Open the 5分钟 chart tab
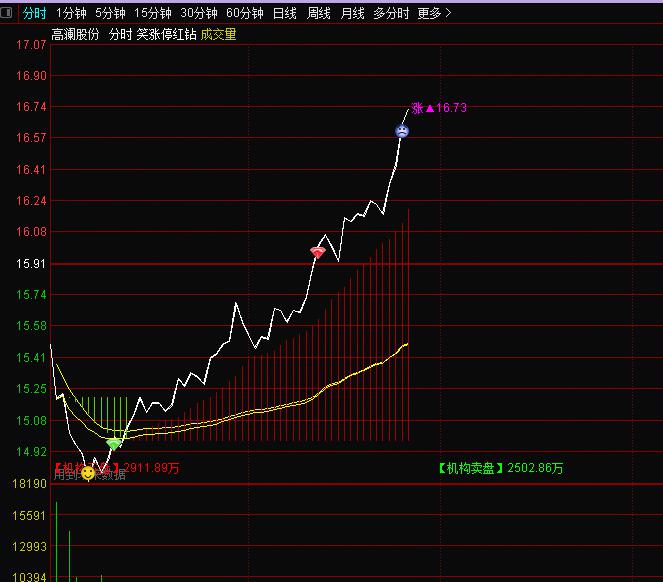Screen dimensions: 663x582 click(110, 14)
